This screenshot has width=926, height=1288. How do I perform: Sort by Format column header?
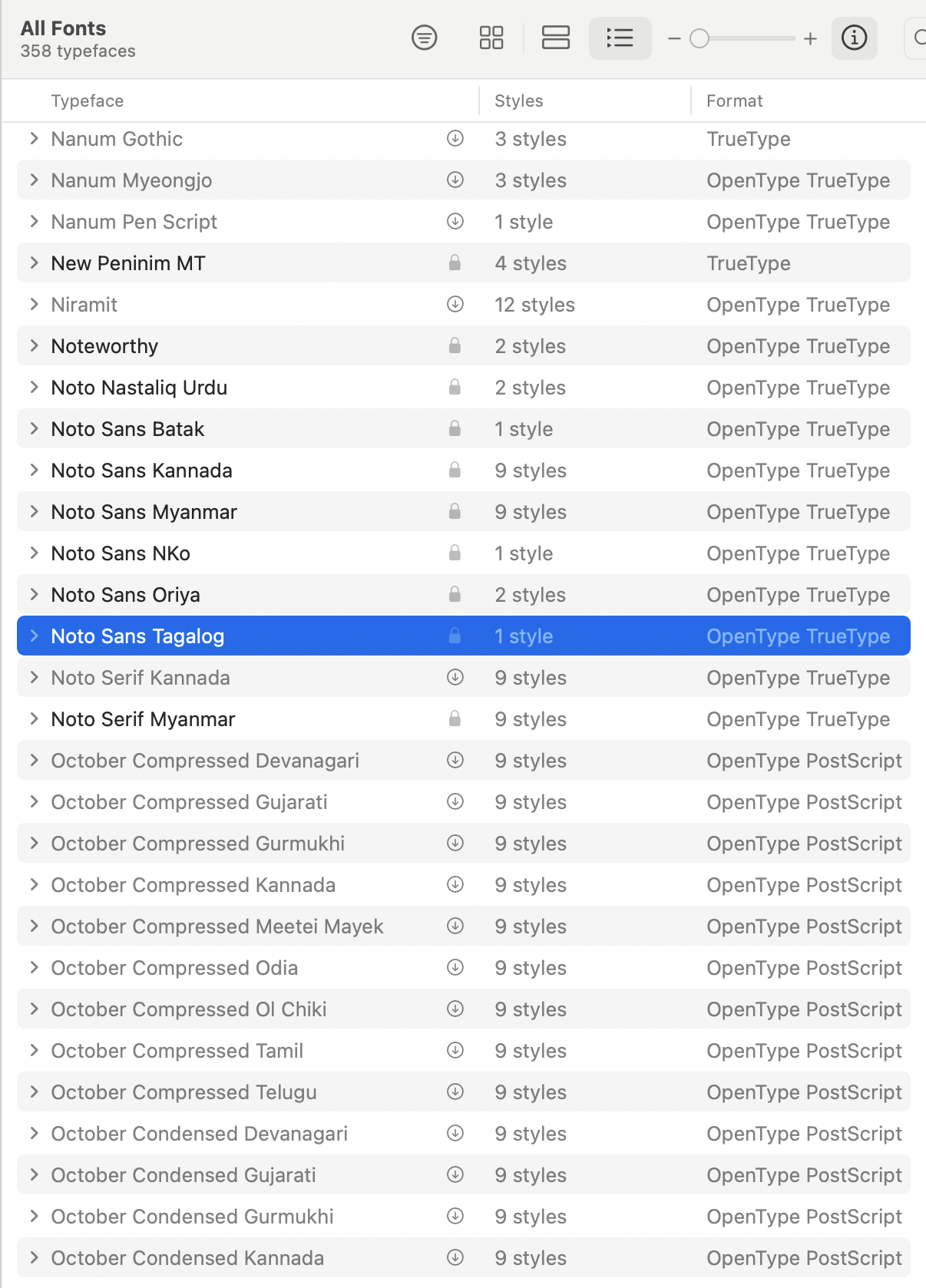(x=735, y=101)
